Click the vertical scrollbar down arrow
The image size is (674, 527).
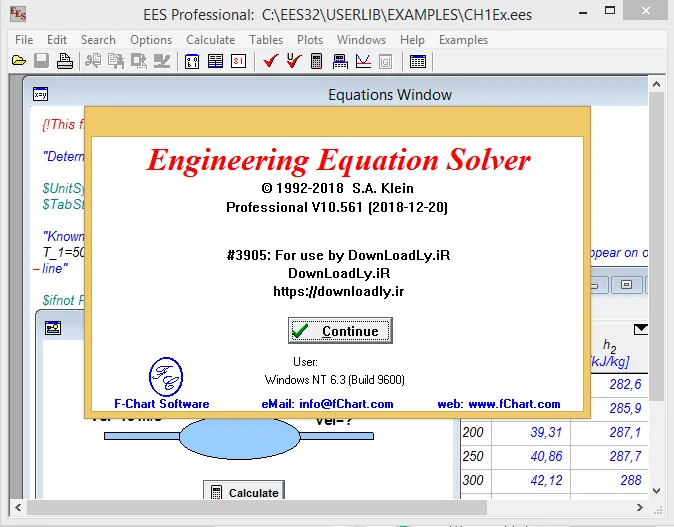(656, 490)
